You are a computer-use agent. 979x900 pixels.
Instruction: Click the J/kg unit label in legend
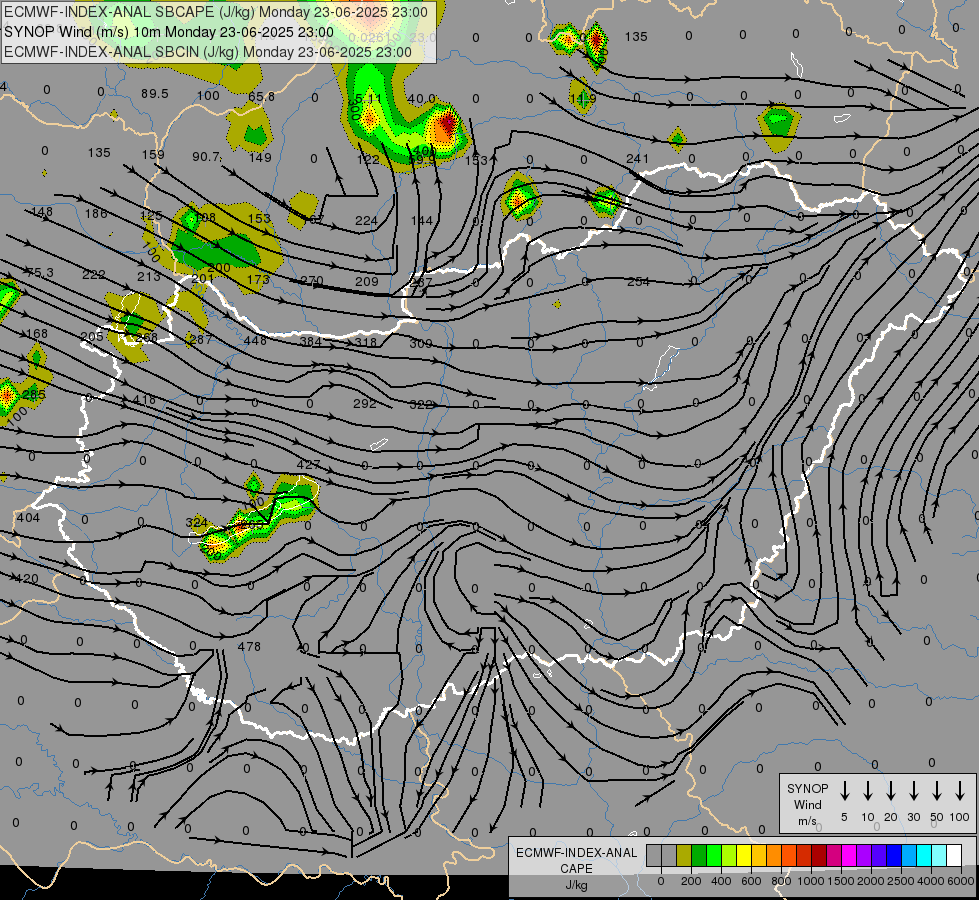[x=576, y=885]
